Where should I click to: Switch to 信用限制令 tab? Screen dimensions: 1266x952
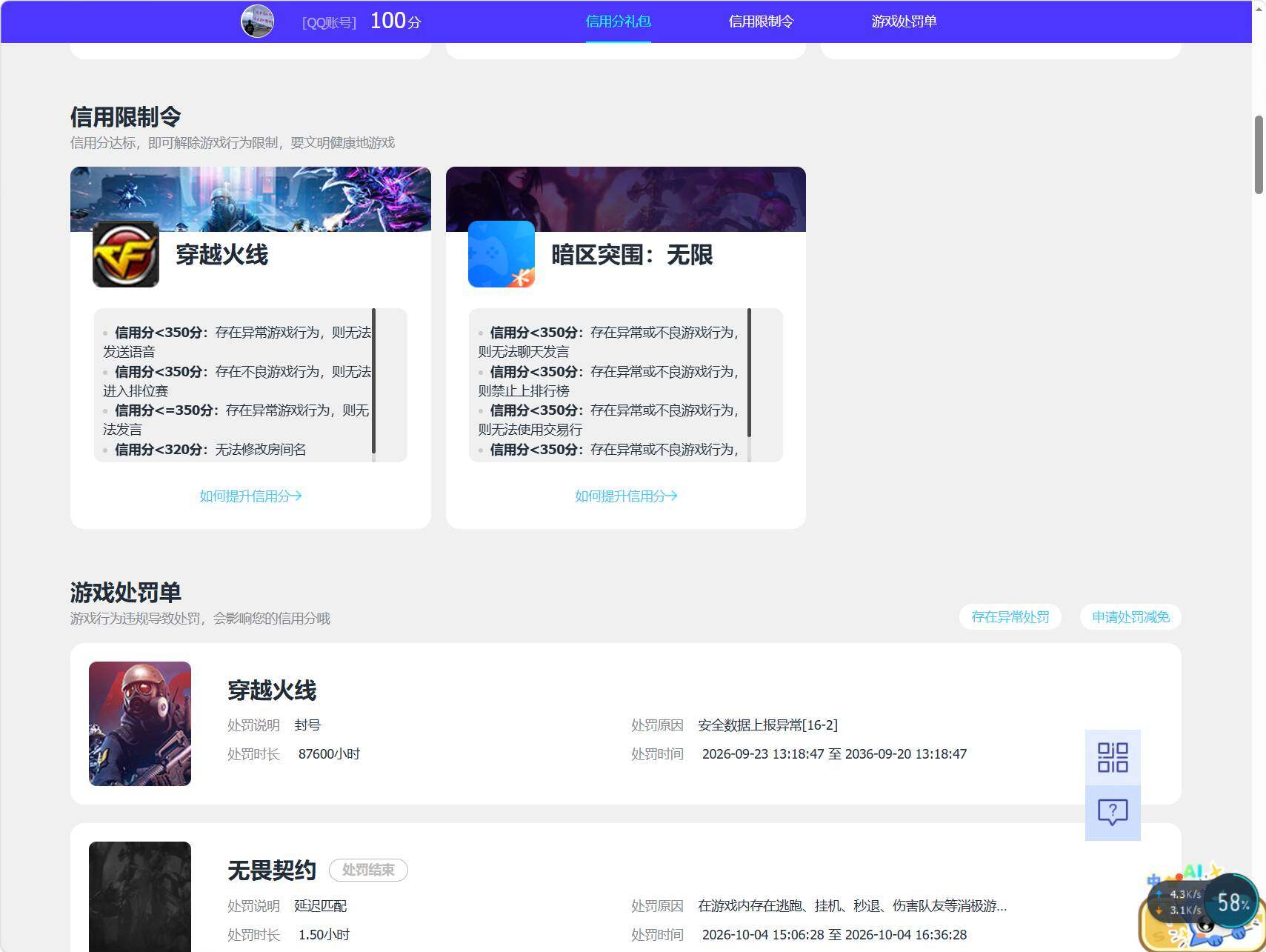(x=761, y=21)
